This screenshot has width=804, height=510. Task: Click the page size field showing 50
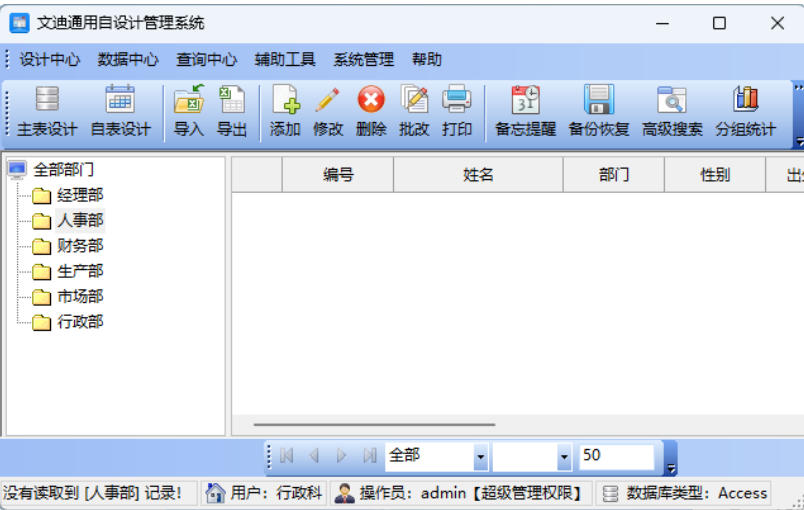click(617, 456)
